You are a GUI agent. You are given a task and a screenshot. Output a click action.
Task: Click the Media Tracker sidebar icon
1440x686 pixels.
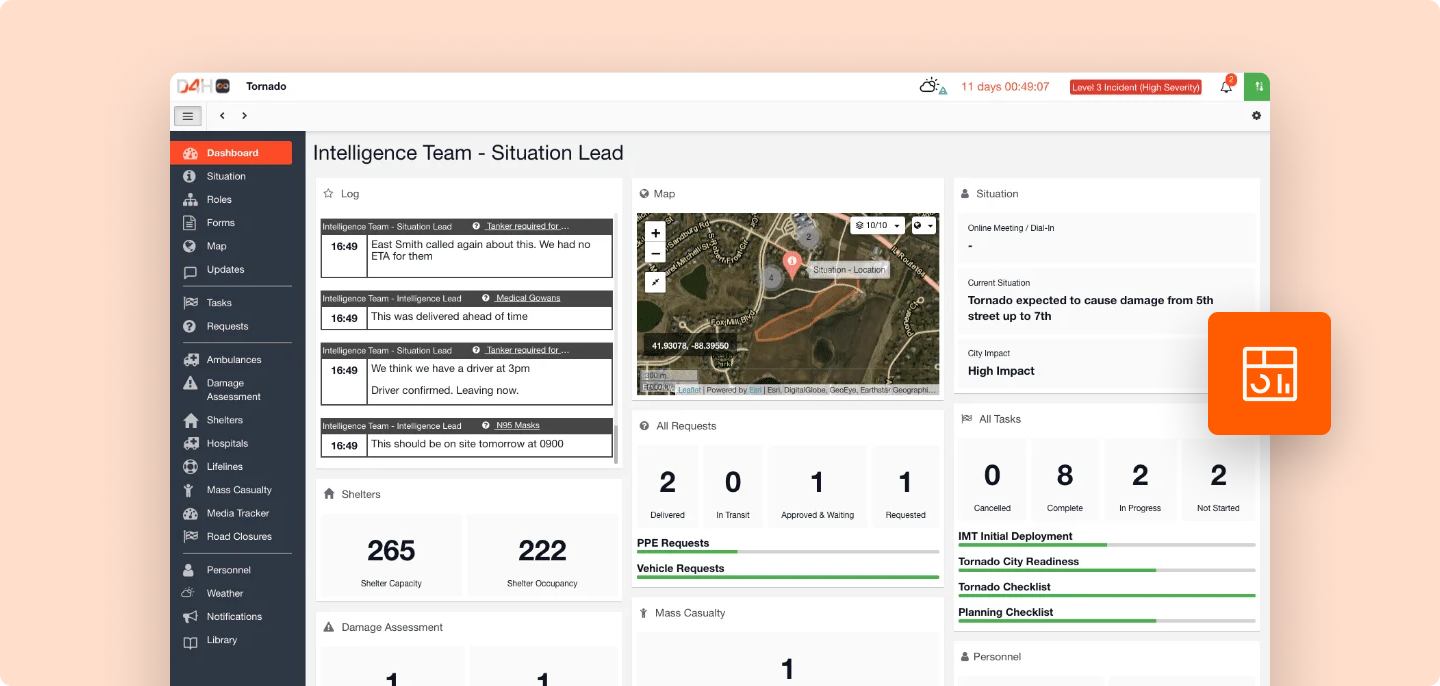pos(191,513)
